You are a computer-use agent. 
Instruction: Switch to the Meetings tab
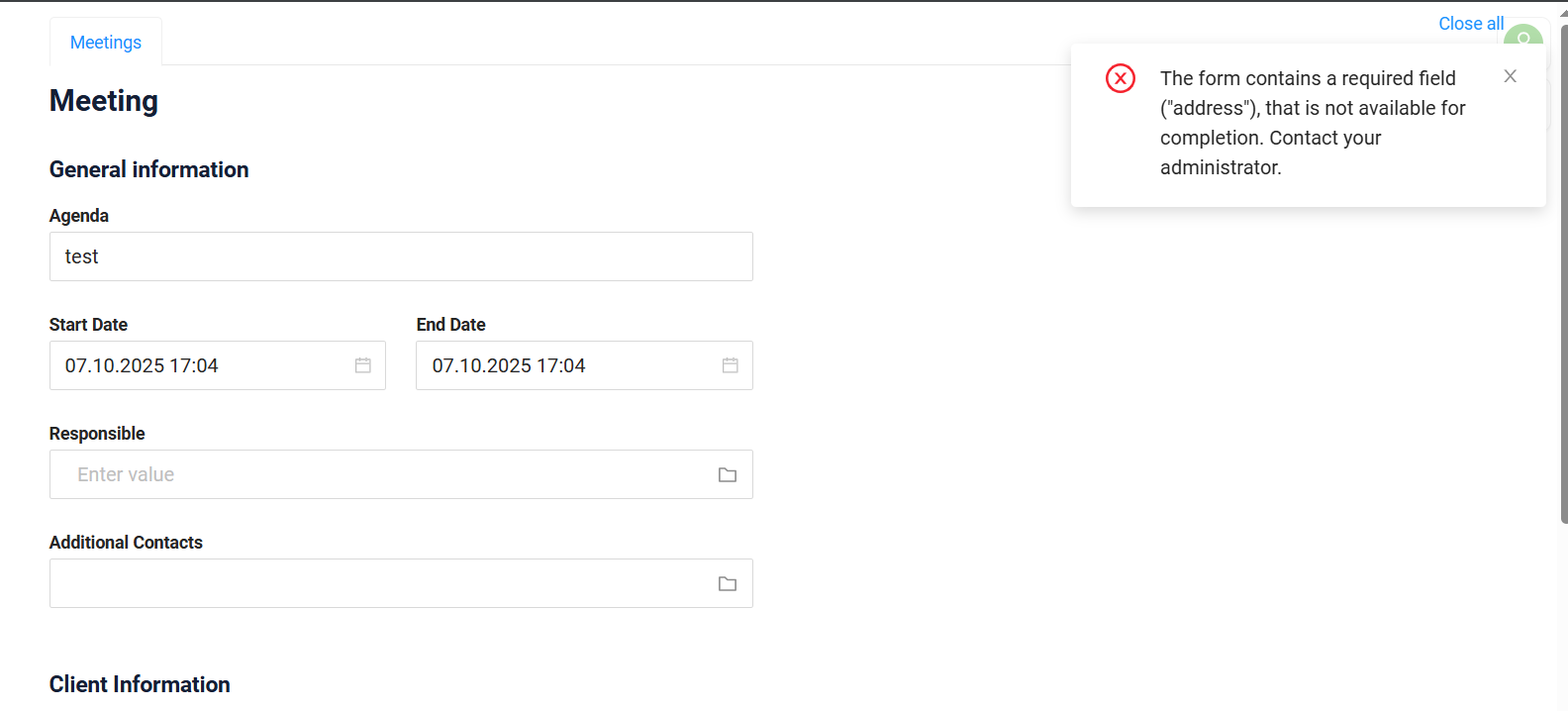coord(106,43)
